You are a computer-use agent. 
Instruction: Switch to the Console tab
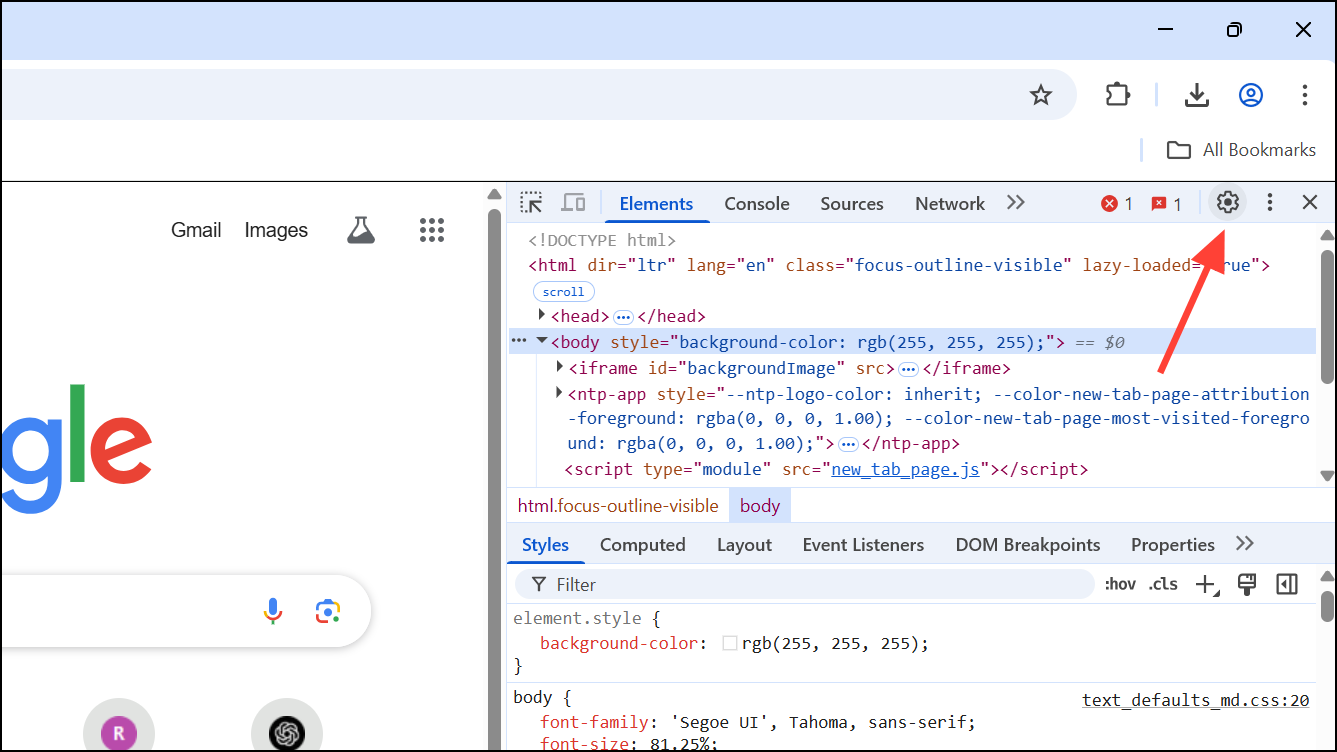click(757, 204)
